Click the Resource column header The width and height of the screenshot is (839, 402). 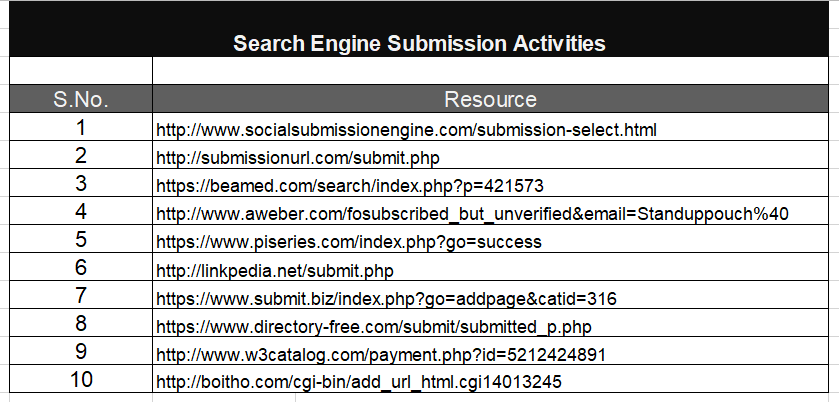[490, 99]
